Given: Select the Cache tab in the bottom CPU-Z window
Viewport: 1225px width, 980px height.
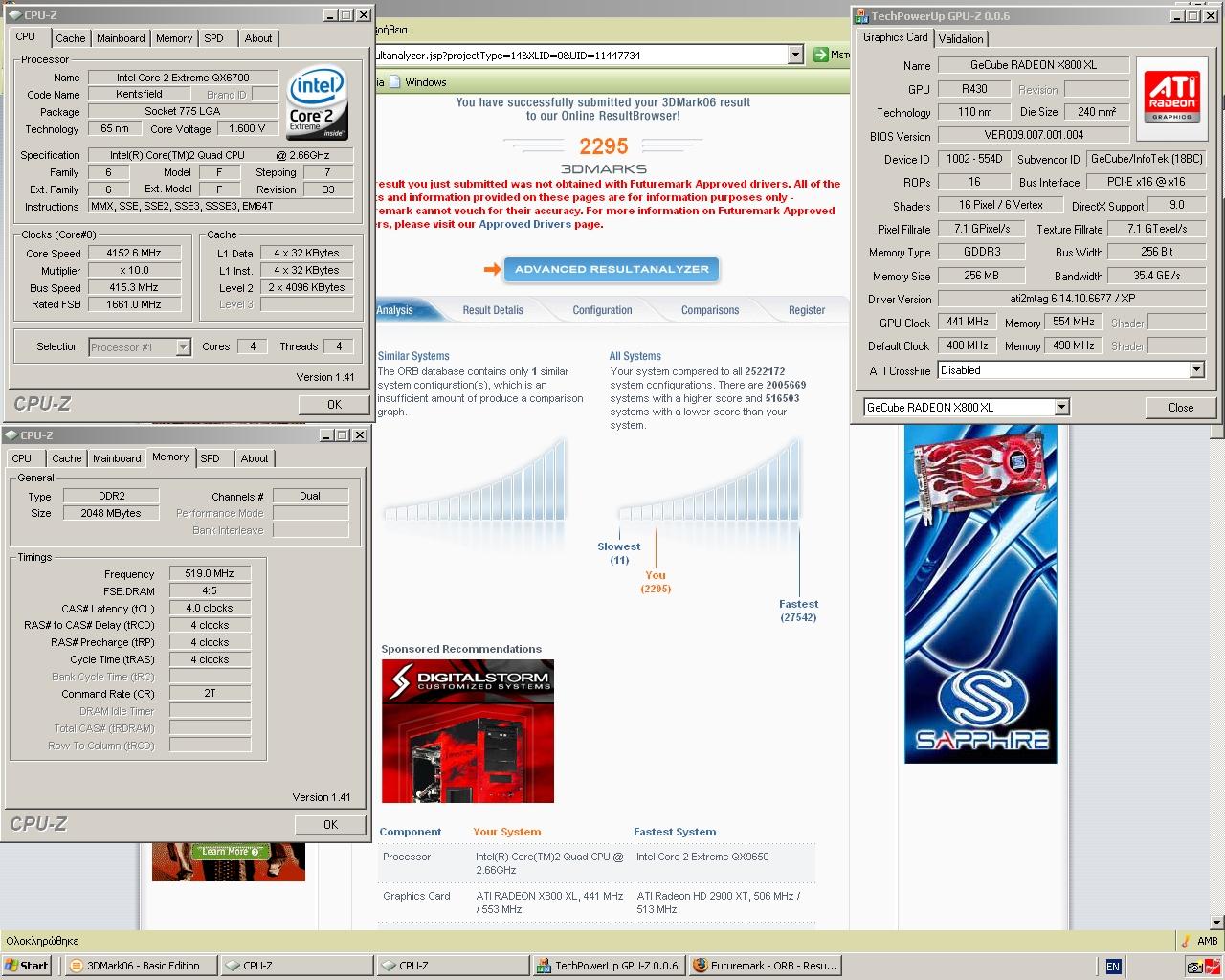Looking at the screenshot, I should tap(66, 458).
